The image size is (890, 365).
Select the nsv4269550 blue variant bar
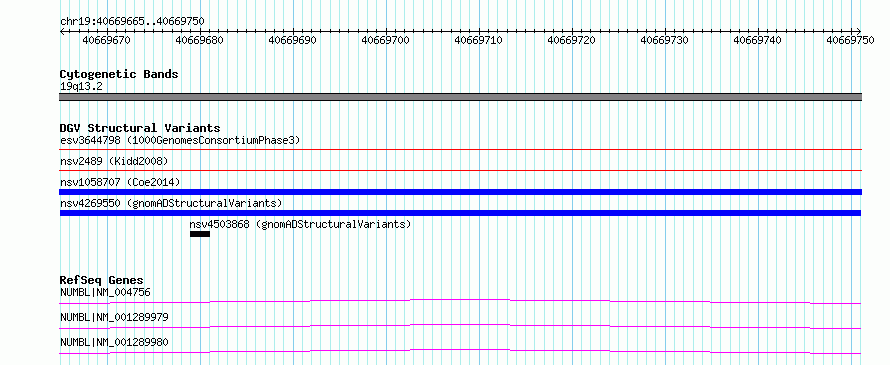coord(460,213)
